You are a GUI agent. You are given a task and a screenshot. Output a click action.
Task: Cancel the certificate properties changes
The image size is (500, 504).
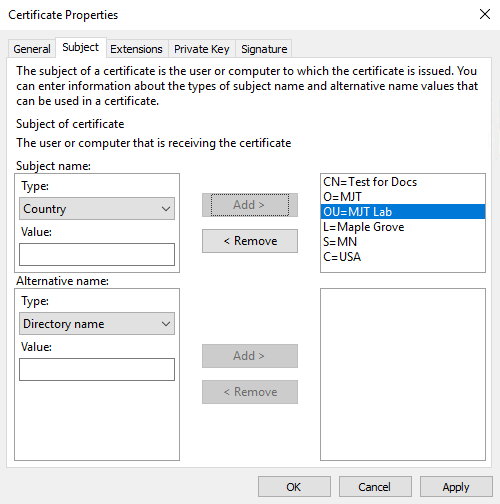(x=375, y=487)
